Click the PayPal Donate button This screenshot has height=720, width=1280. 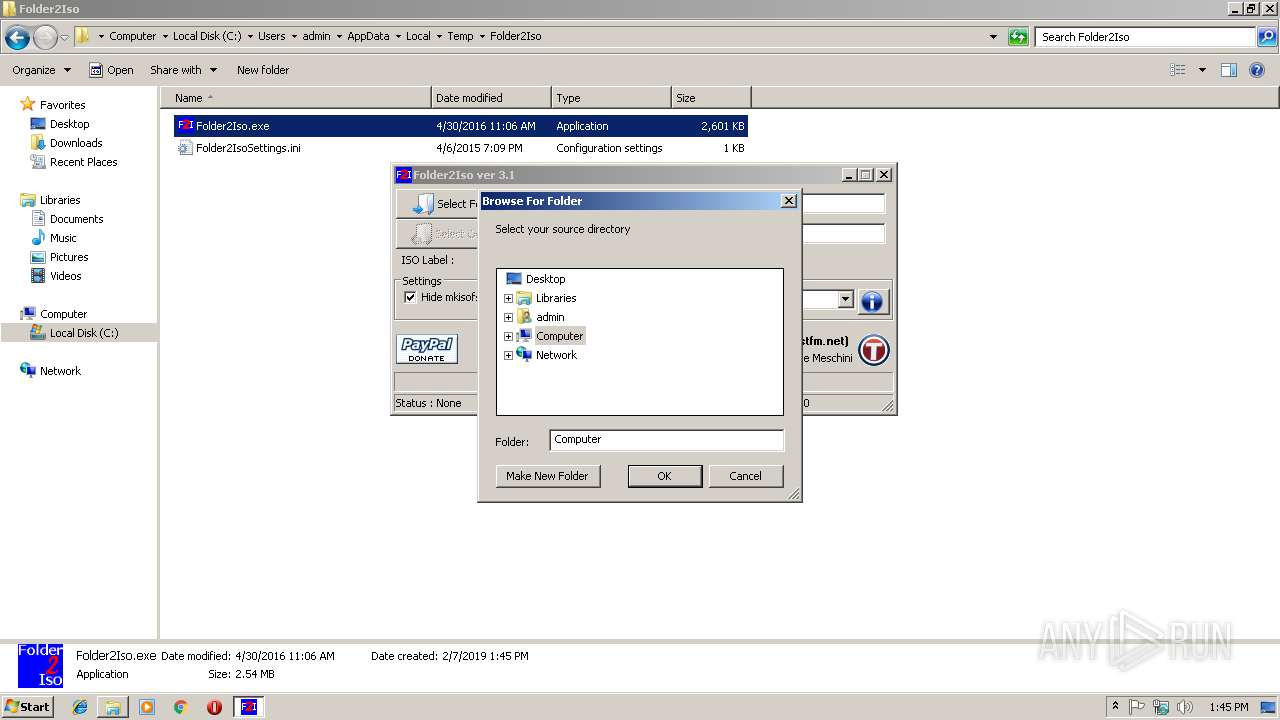pyautogui.click(x=427, y=349)
